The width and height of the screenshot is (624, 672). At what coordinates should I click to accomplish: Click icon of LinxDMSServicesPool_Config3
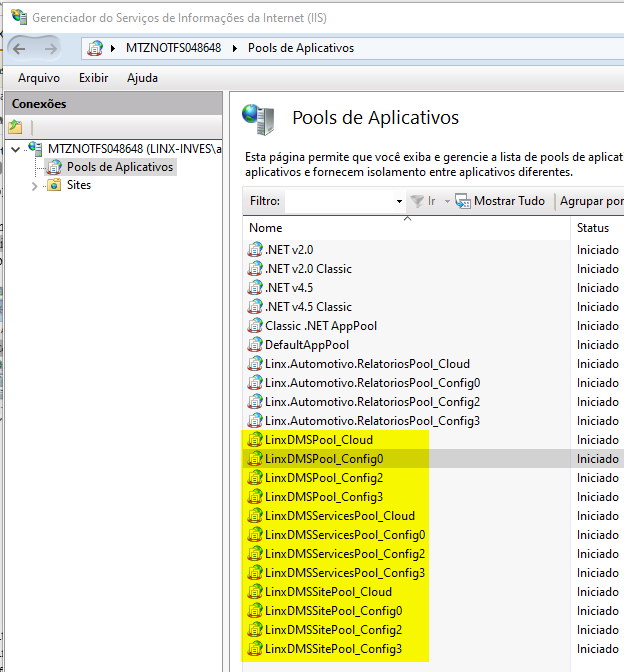255,573
